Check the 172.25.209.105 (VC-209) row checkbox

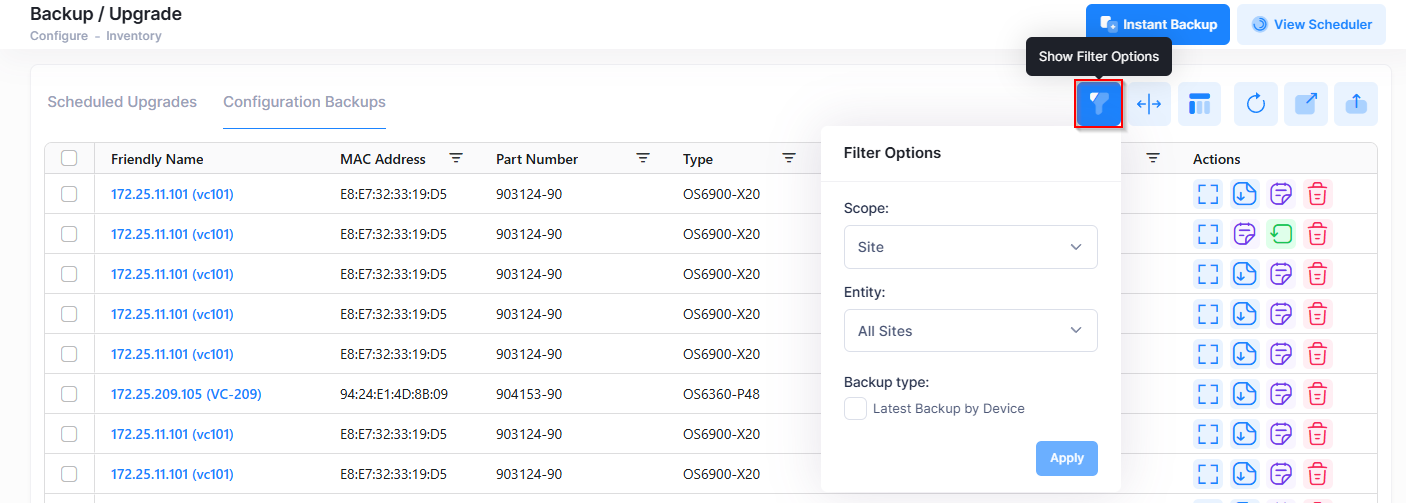[x=69, y=394]
